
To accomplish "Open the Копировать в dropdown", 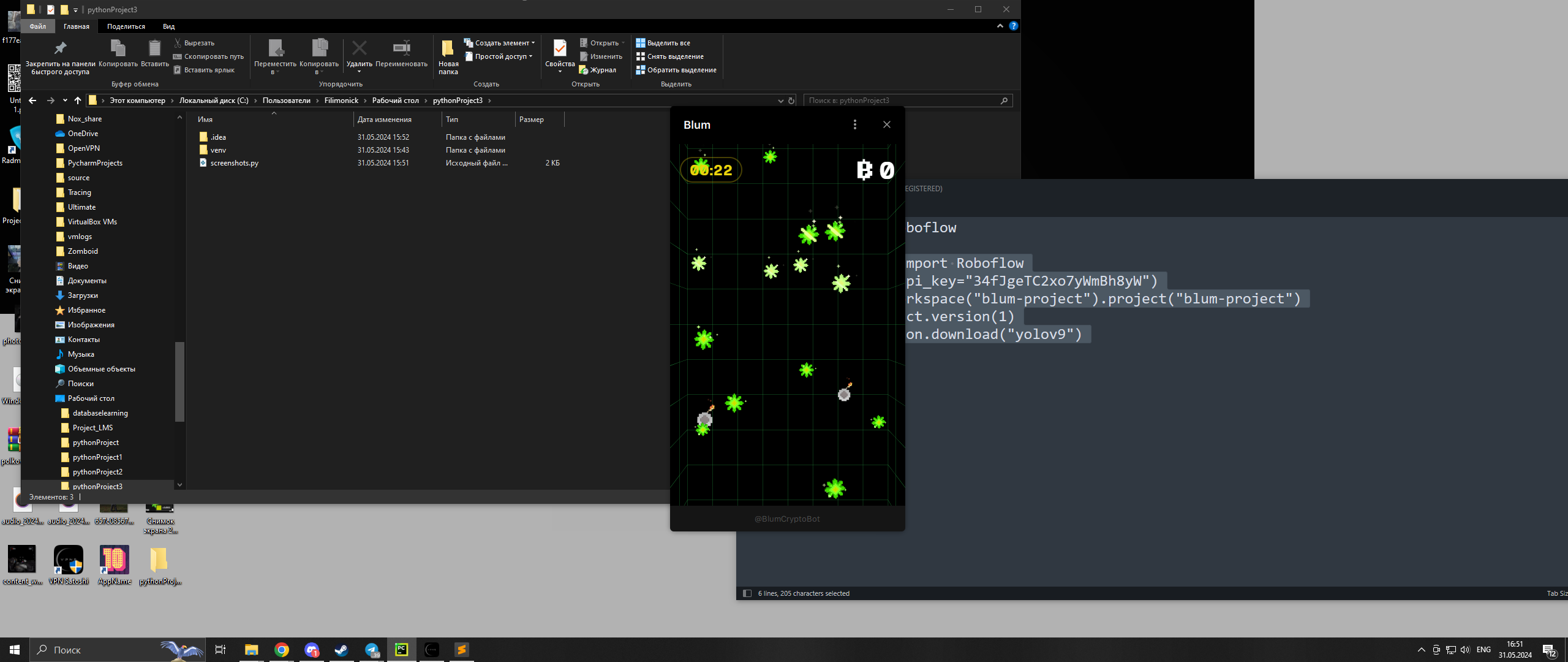I will click(x=319, y=56).
